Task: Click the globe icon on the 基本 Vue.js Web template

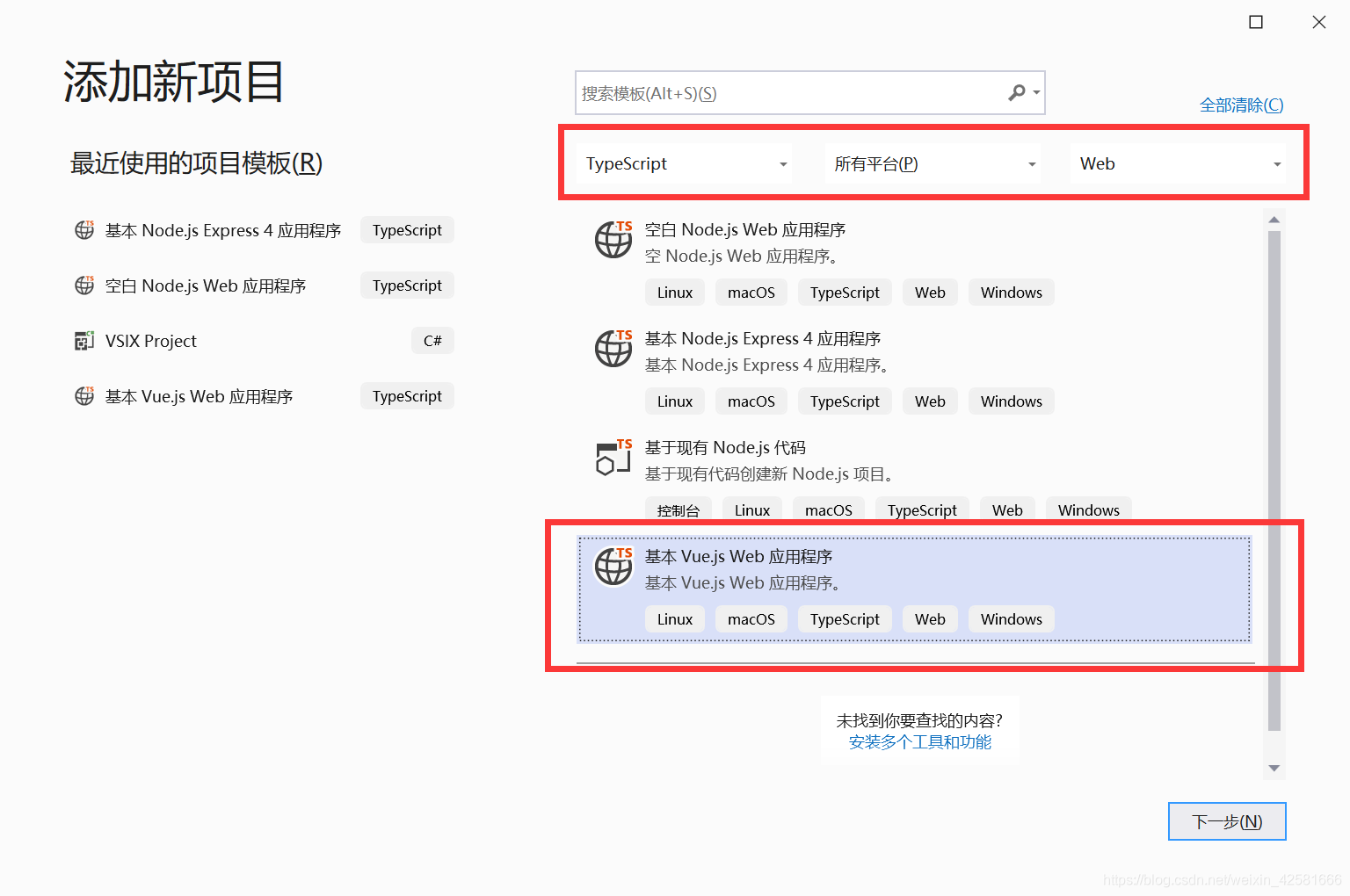Action: coord(613,567)
